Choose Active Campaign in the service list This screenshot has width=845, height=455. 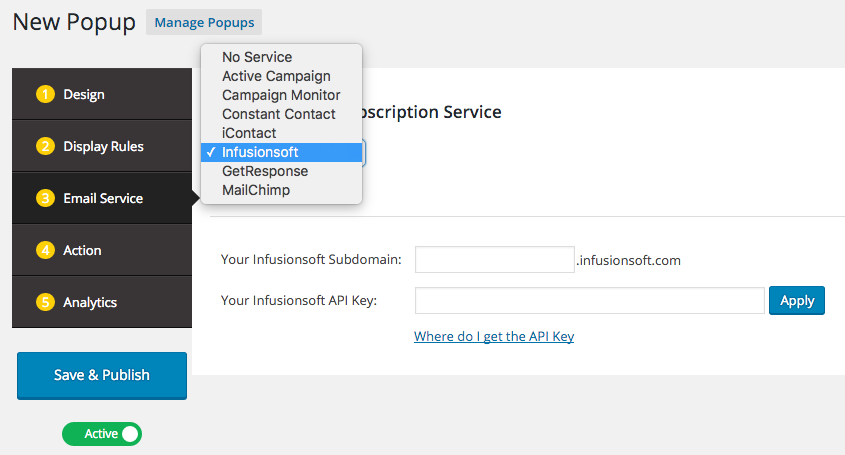tap(276, 76)
